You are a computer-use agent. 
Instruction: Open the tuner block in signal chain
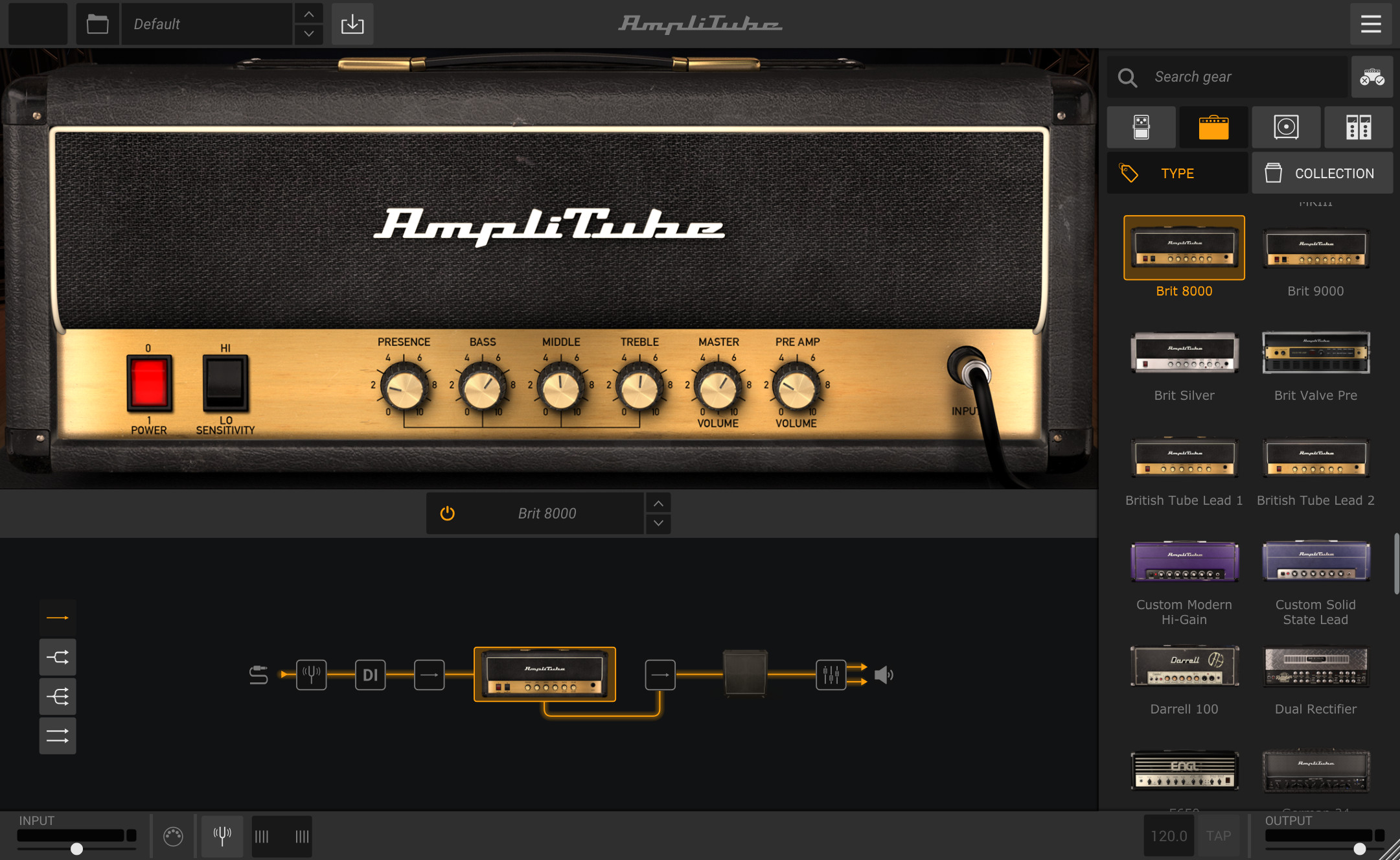click(x=312, y=675)
